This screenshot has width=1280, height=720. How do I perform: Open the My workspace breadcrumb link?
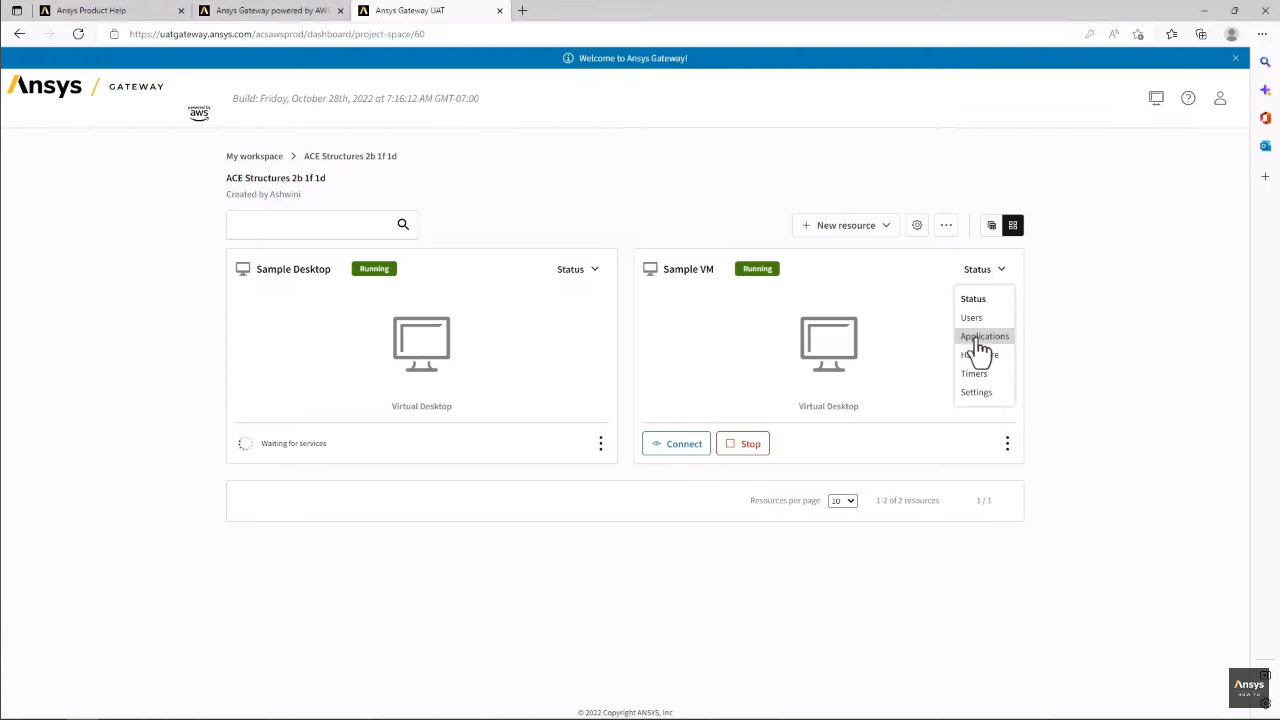254,156
